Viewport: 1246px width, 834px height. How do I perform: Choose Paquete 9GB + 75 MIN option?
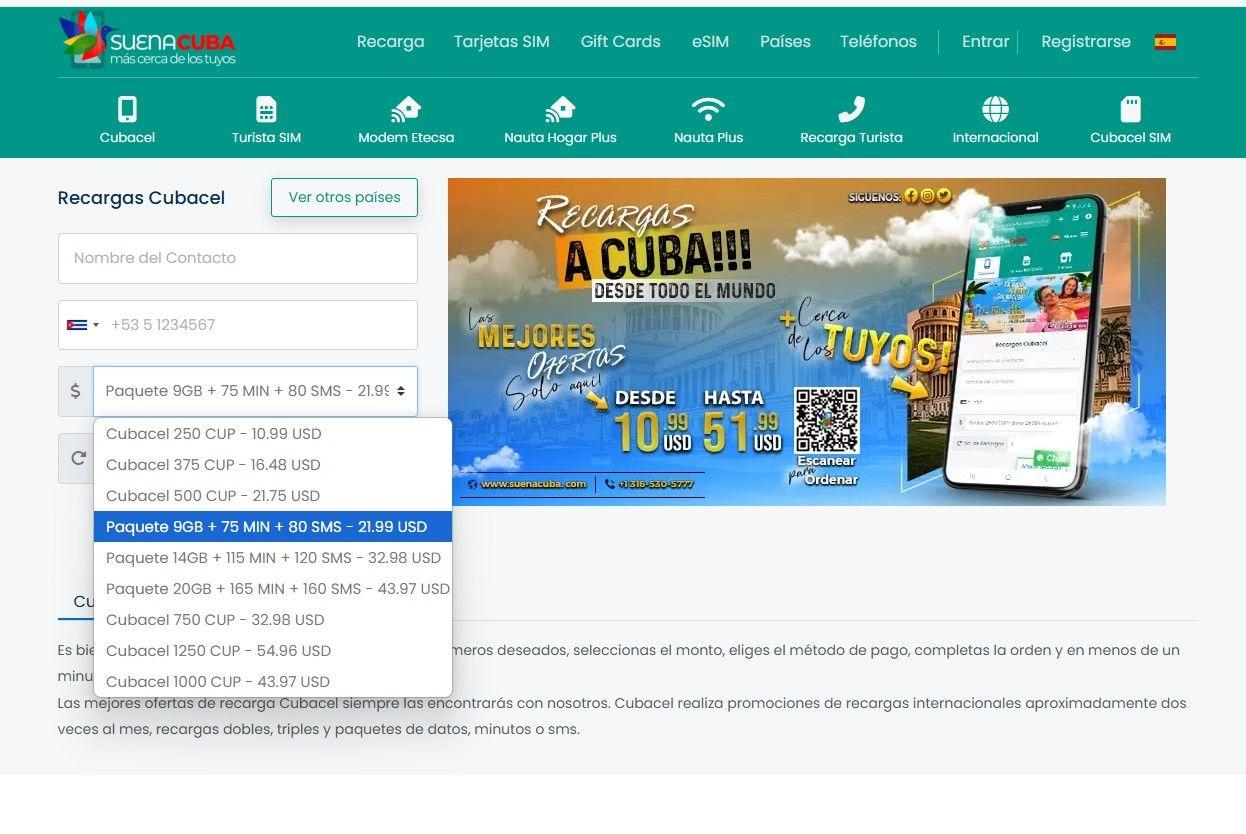273,527
